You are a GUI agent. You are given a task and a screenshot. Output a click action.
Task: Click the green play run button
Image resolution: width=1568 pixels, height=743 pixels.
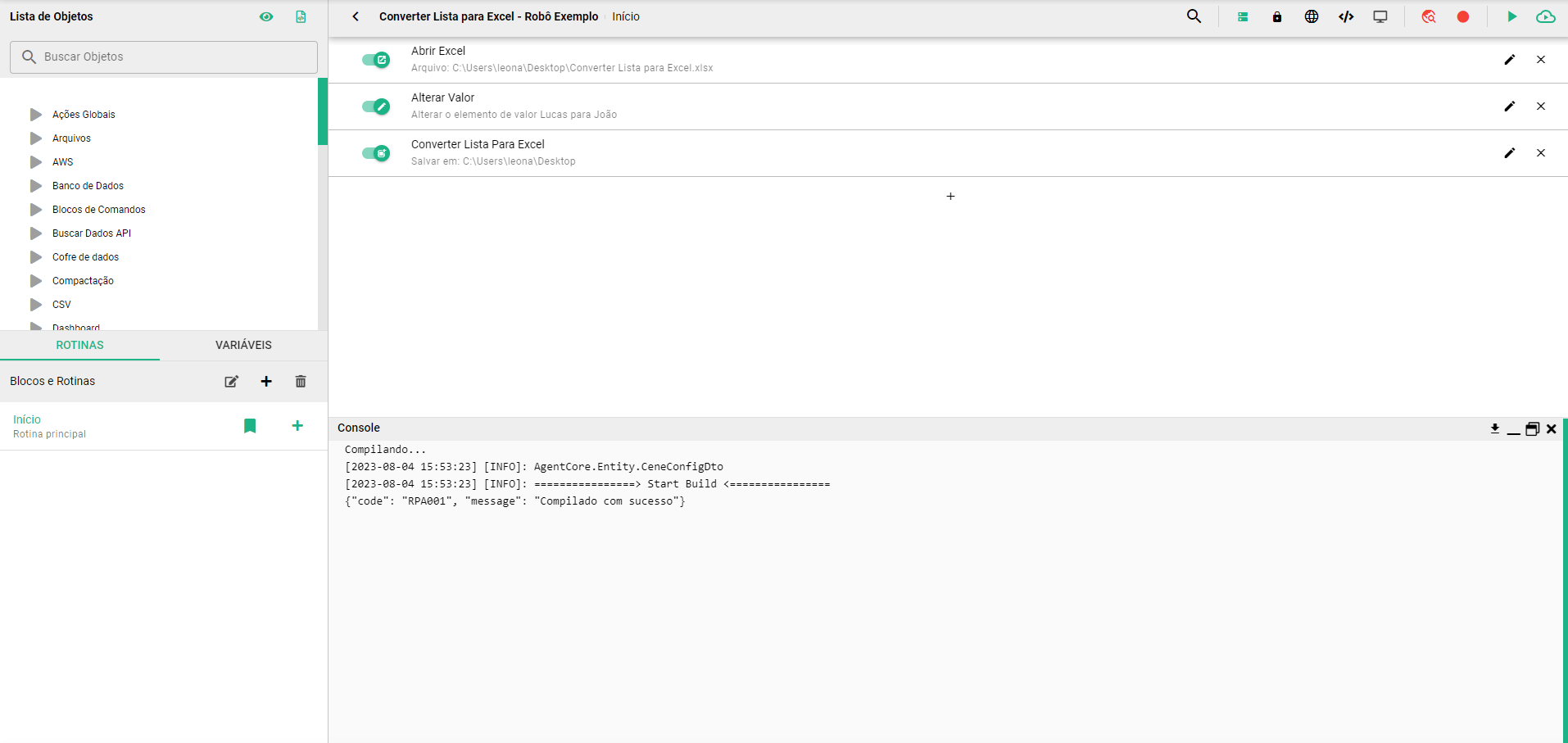tap(1511, 16)
